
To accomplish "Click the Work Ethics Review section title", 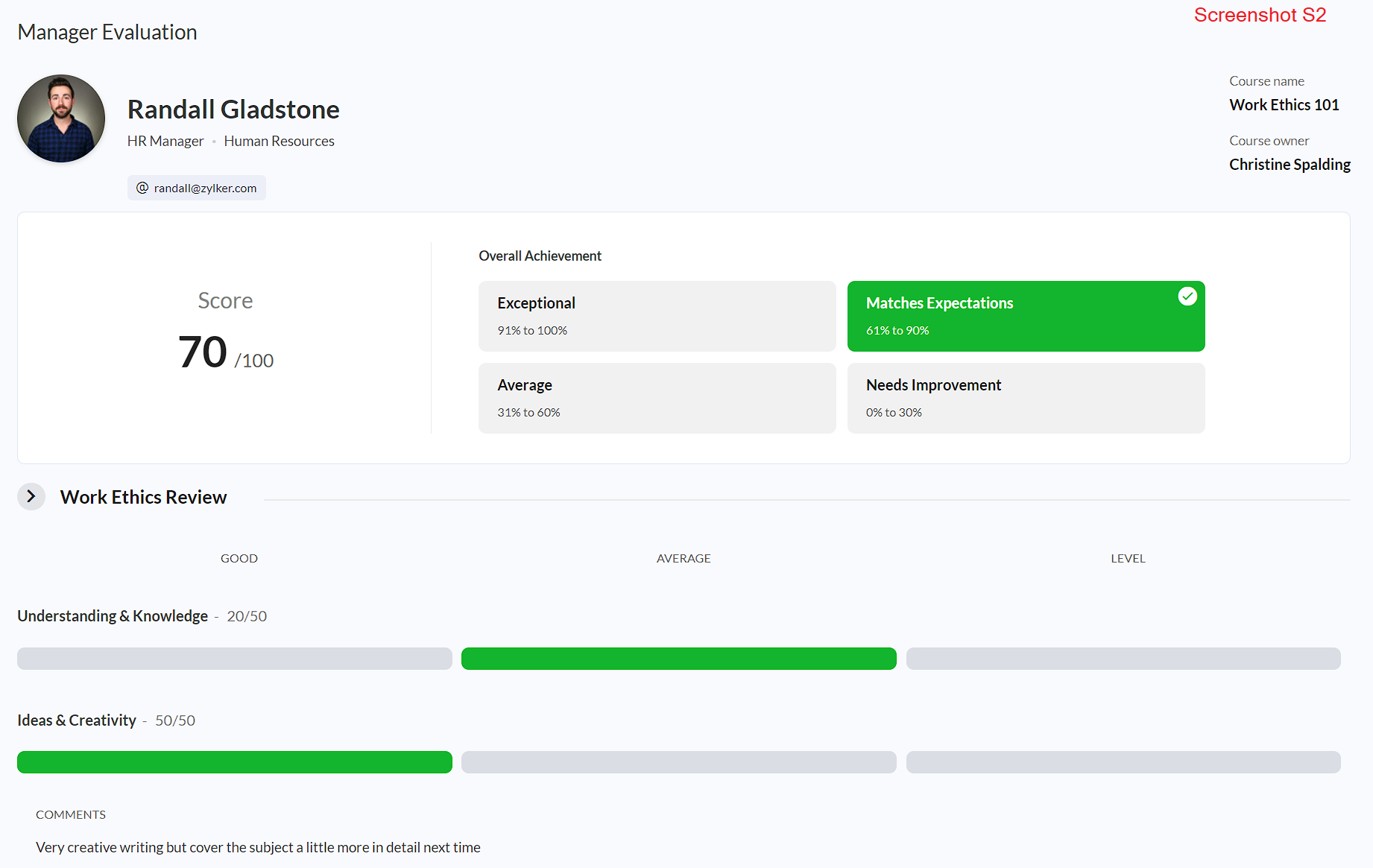I will (x=143, y=497).
